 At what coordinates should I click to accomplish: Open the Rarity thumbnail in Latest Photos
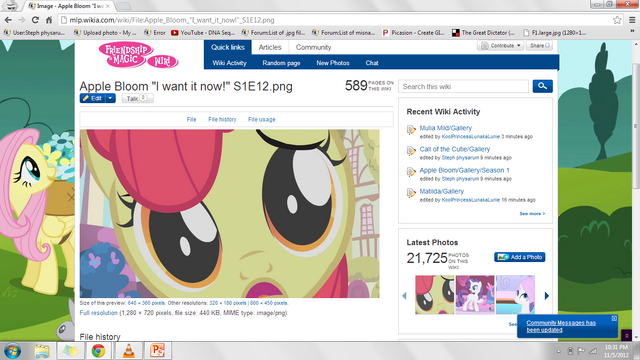(x=475, y=295)
